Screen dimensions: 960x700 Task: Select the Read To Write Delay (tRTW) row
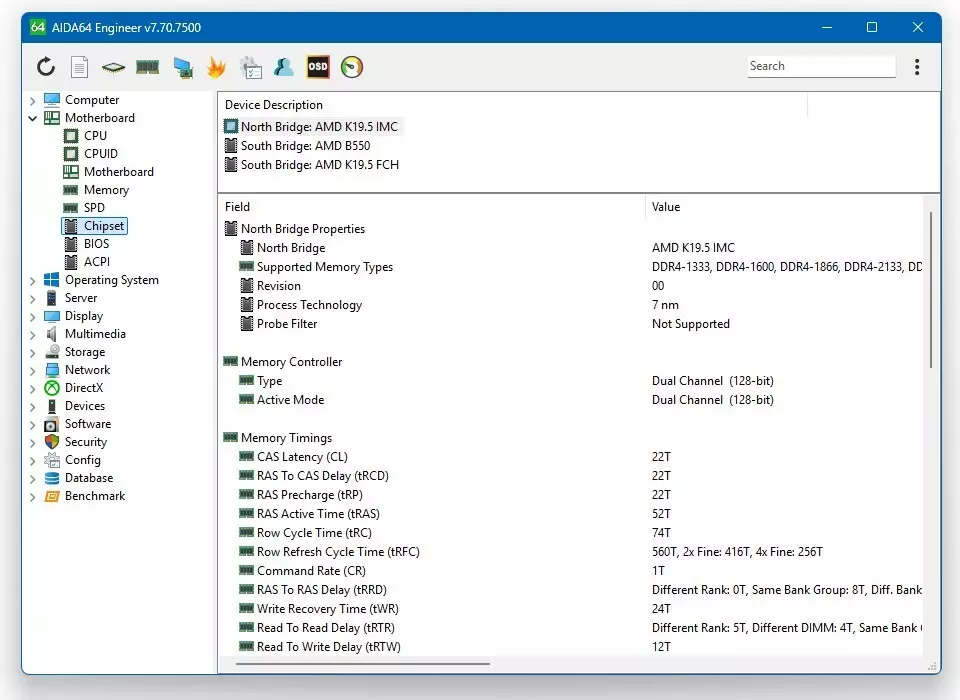pyautogui.click(x=572, y=647)
